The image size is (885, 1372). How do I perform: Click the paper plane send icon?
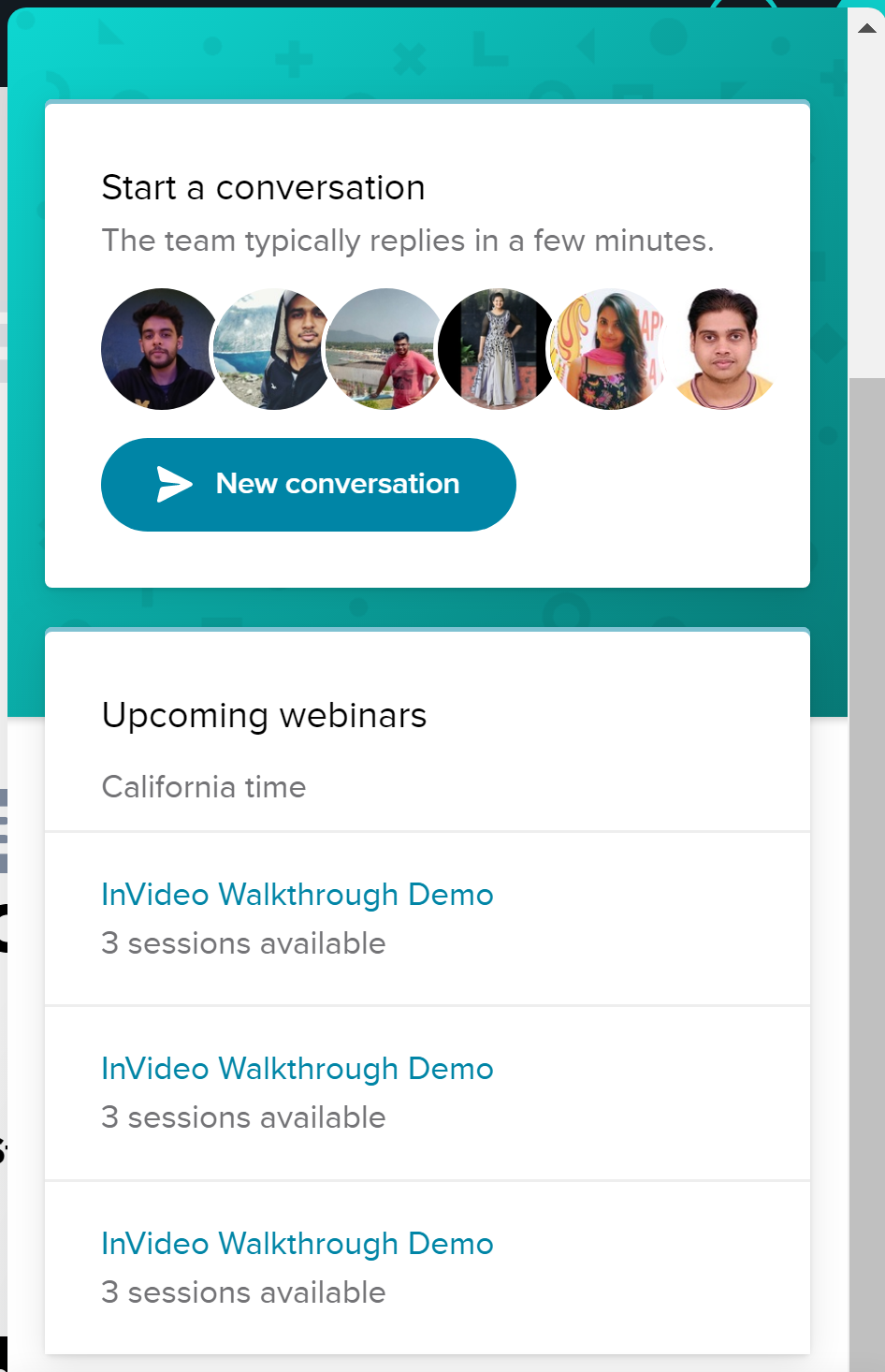tap(174, 484)
